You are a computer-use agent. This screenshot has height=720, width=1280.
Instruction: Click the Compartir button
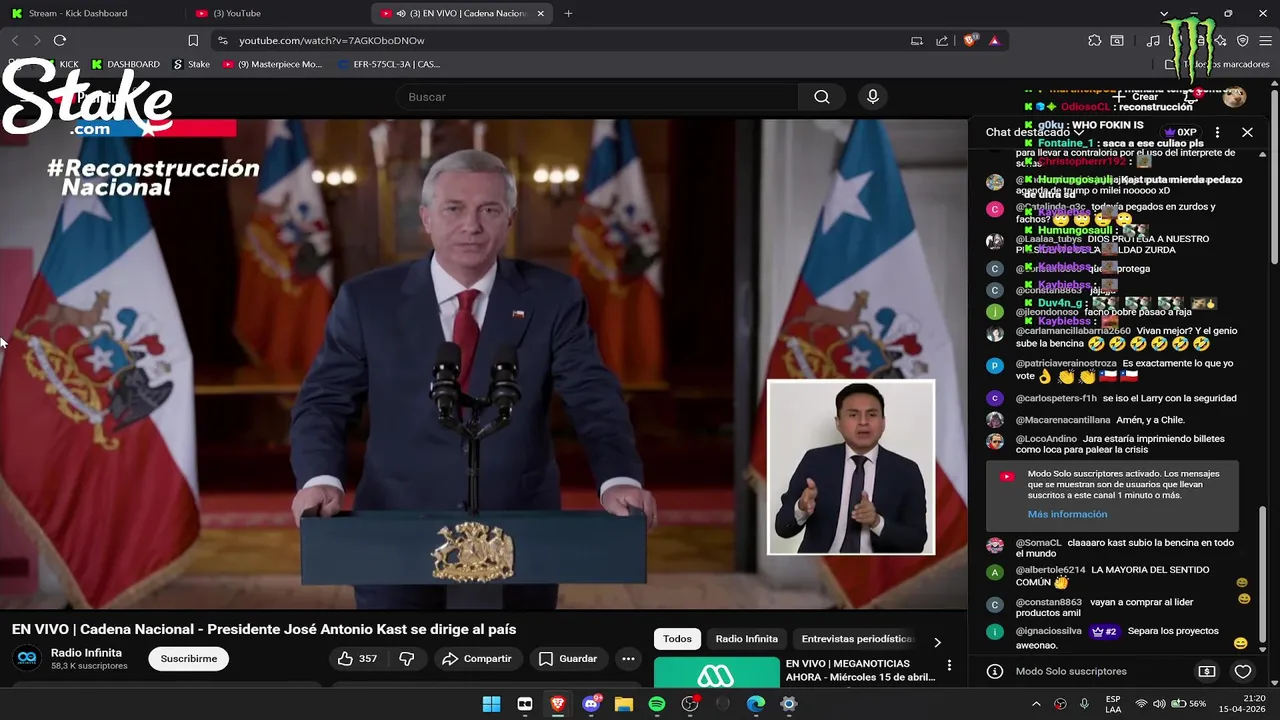click(477, 658)
